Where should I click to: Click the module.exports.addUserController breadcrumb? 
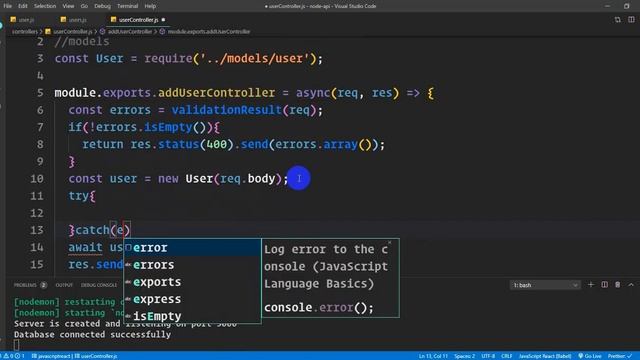(x=209, y=31)
